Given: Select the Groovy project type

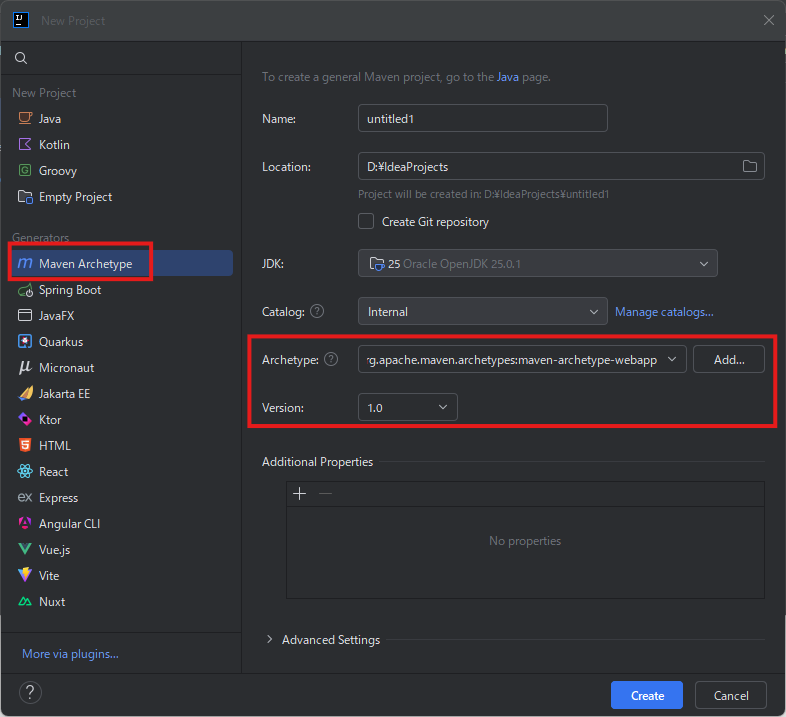Looking at the screenshot, I should point(122,171).
